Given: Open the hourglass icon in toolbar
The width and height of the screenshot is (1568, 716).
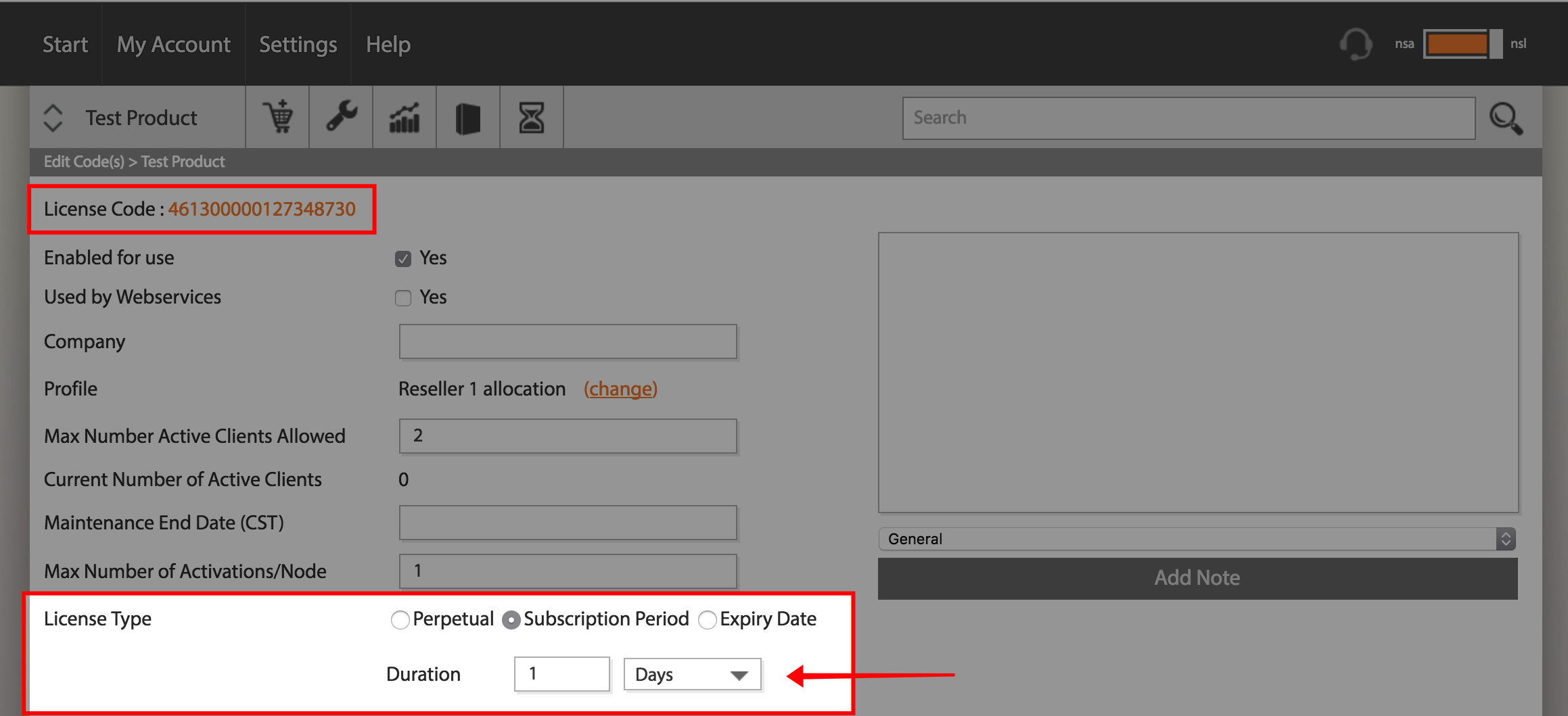Looking at the screenshot, I should click(x=532, y=118).
